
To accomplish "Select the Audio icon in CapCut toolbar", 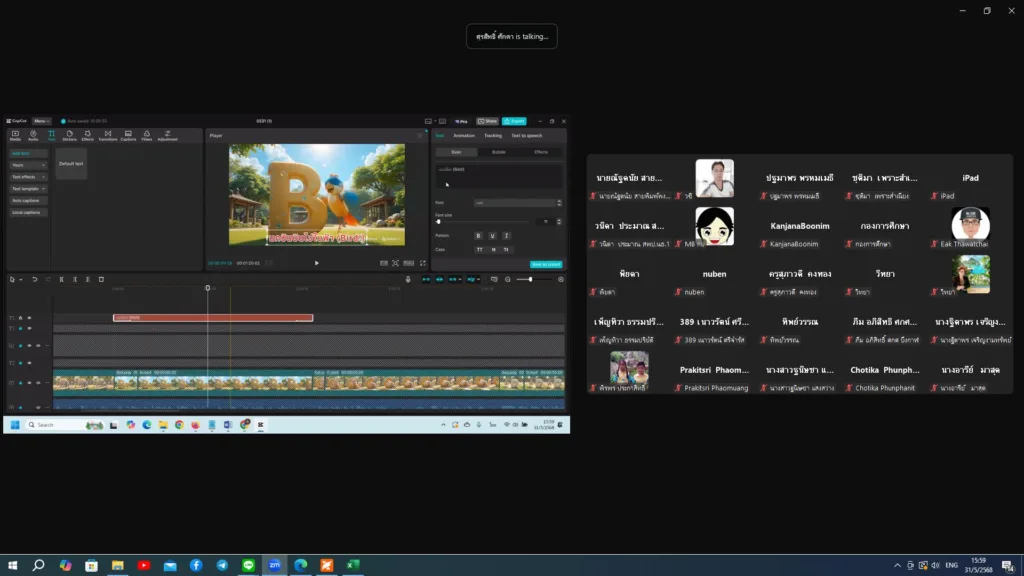I will pos(33,135).
